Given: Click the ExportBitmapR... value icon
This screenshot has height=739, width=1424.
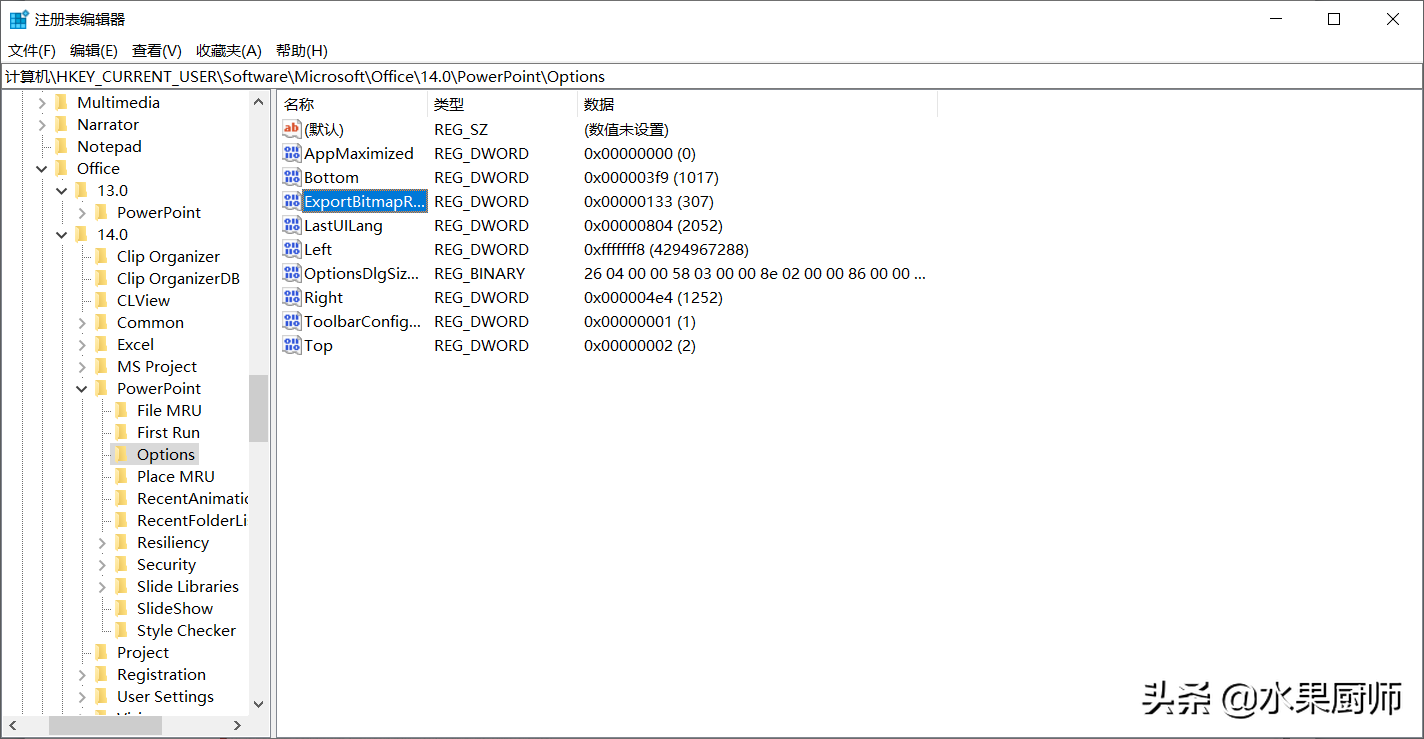Looking at the screenshot, I should [292, 201].
